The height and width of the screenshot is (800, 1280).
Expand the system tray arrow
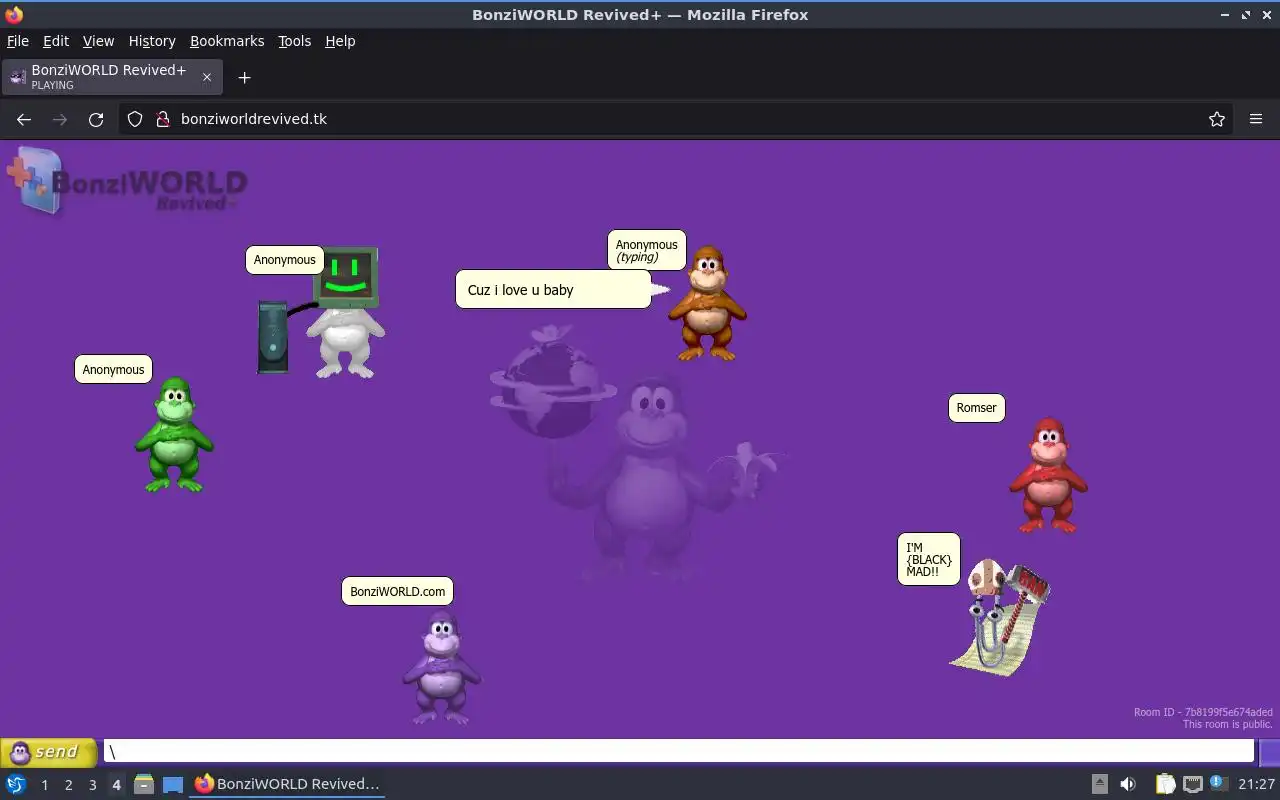pyautogui.click(x=1099, y=784)
